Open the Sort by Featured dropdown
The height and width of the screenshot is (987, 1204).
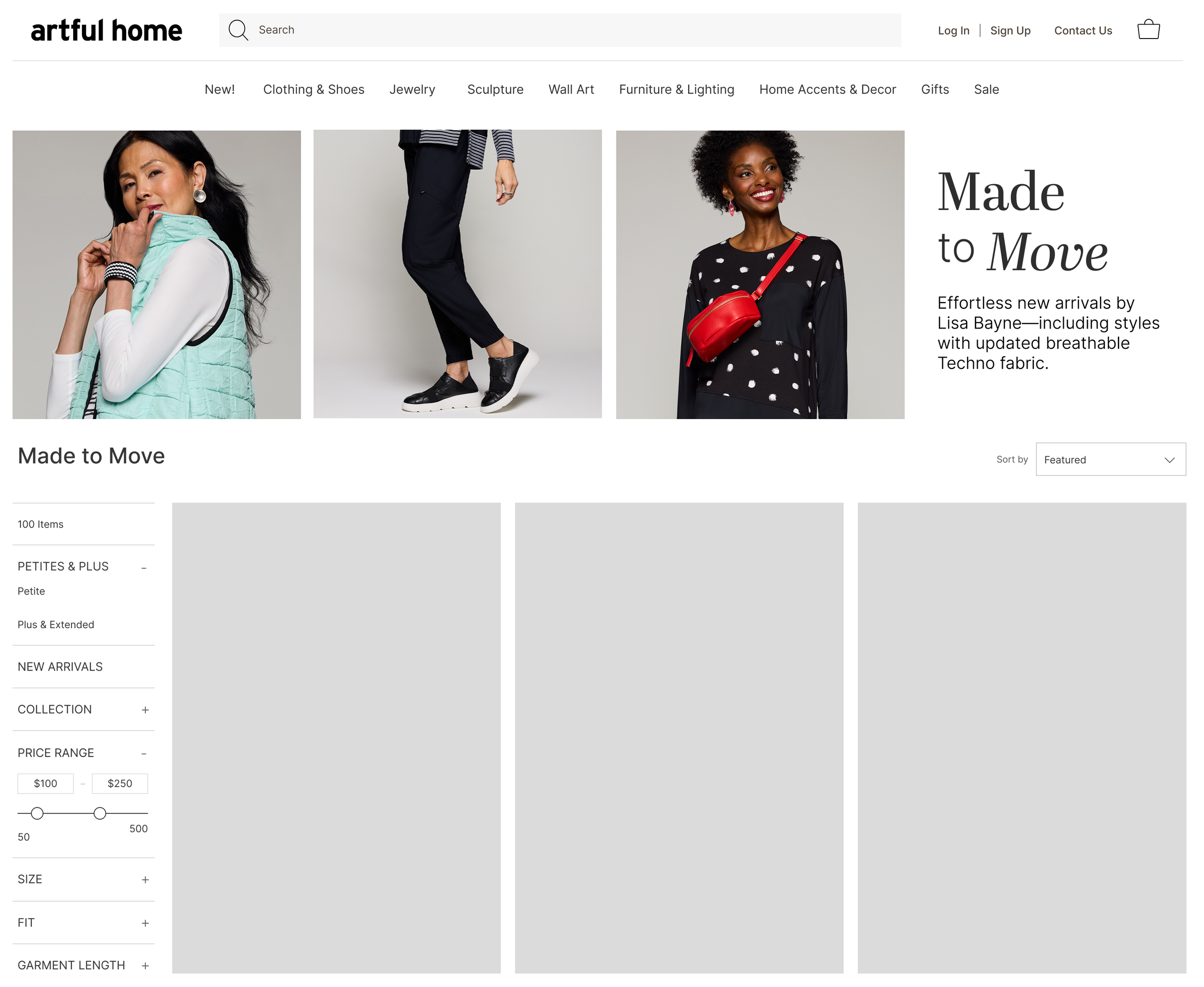click(1110, 460)
